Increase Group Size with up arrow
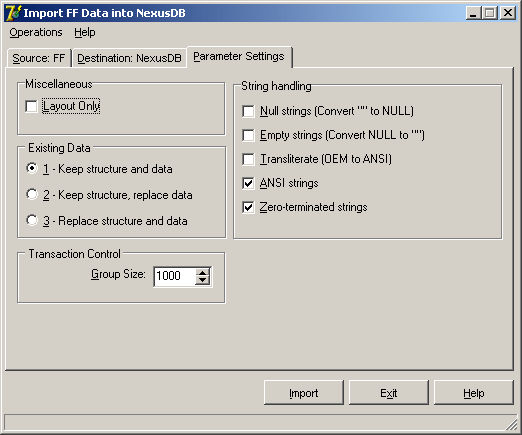 (202, 272)
